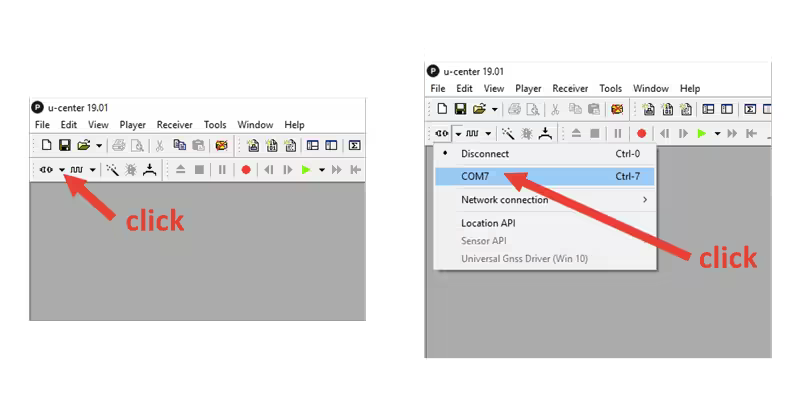The image size is (800, 420).
Task: Click Open folder icon in left window
Action: pos(84,145)
